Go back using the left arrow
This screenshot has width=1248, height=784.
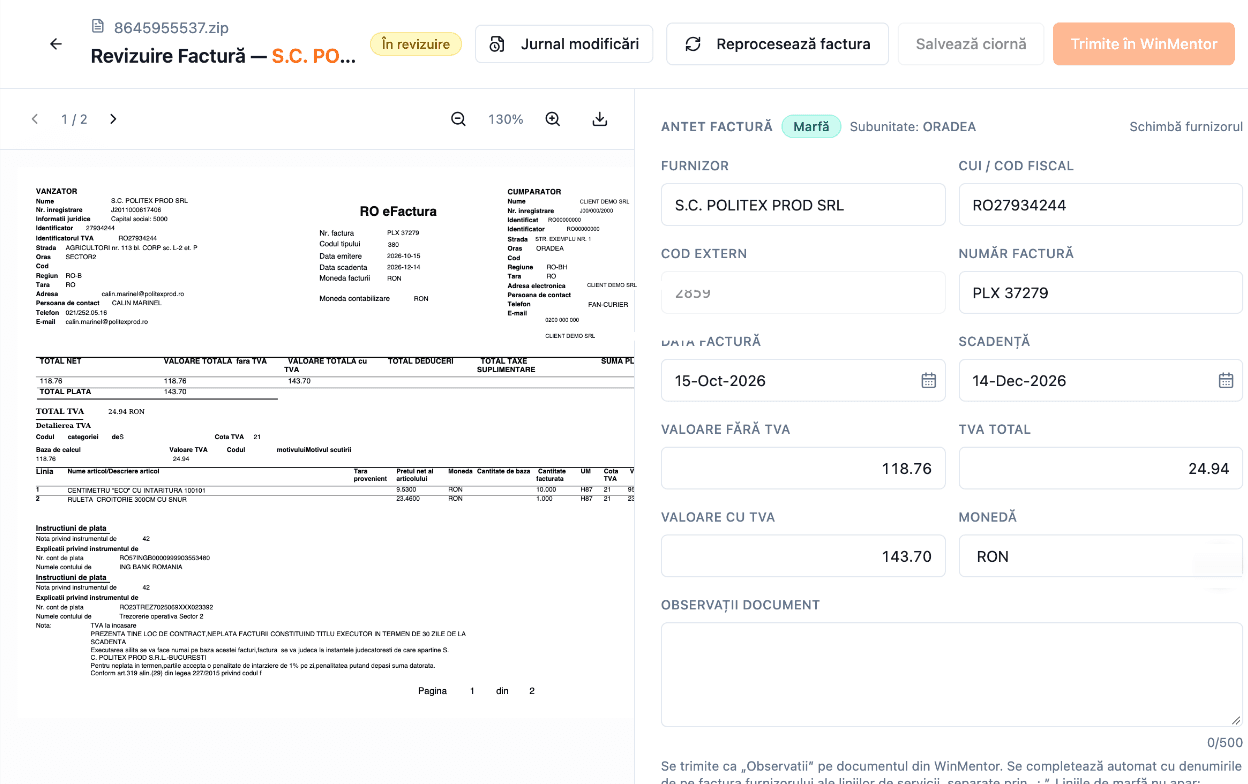[x=56, y=44]
